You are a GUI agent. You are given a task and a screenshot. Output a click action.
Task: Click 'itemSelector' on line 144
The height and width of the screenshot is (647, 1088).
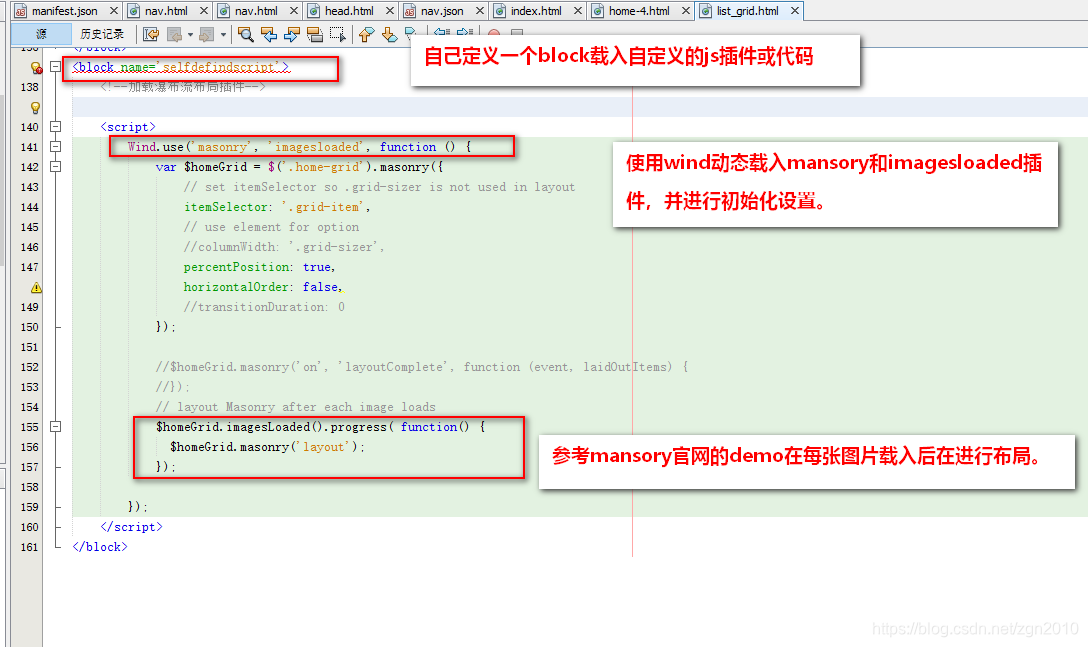tap(228, 207)
